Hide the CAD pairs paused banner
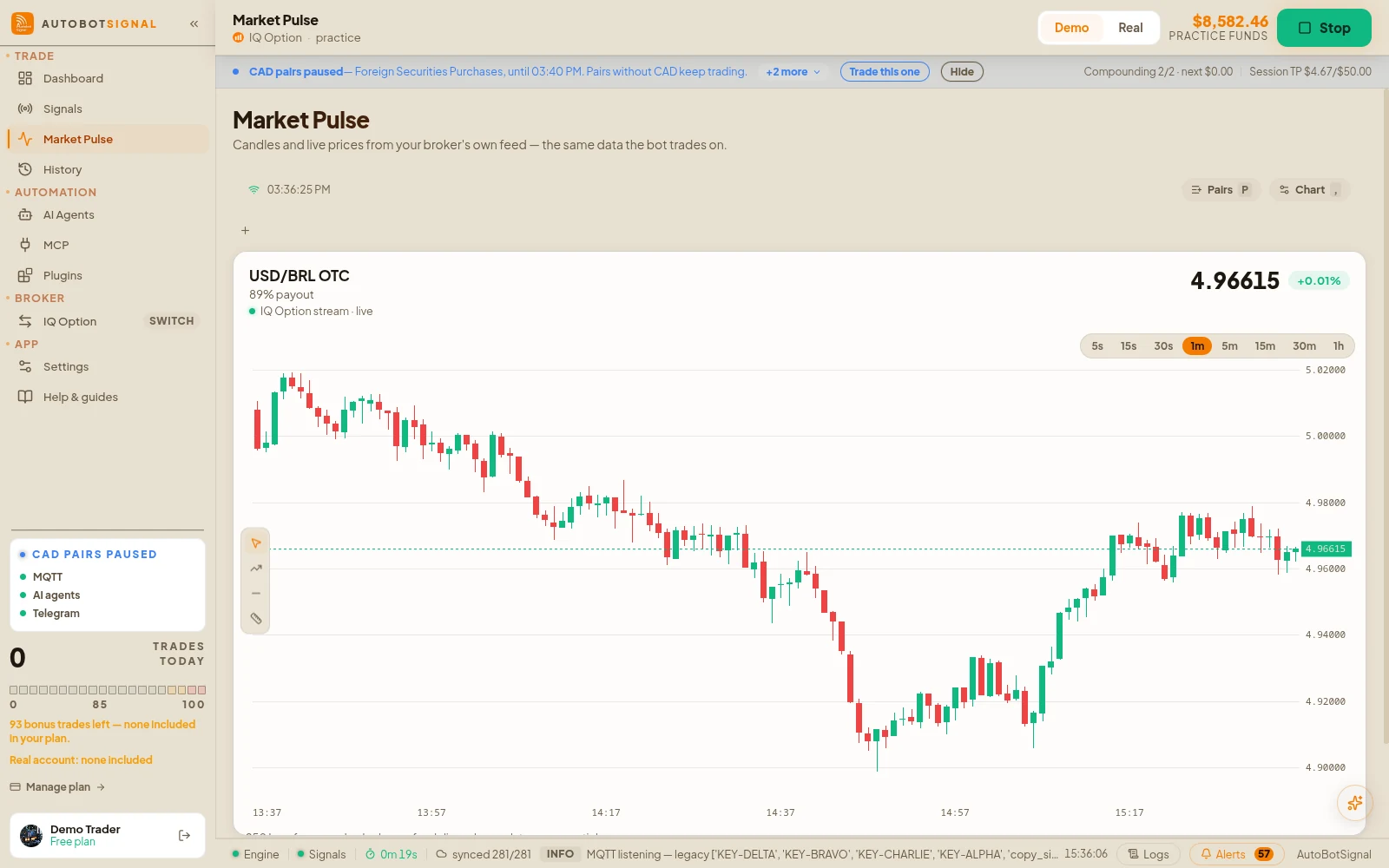The image size is (1389, 868). [962, 72]
